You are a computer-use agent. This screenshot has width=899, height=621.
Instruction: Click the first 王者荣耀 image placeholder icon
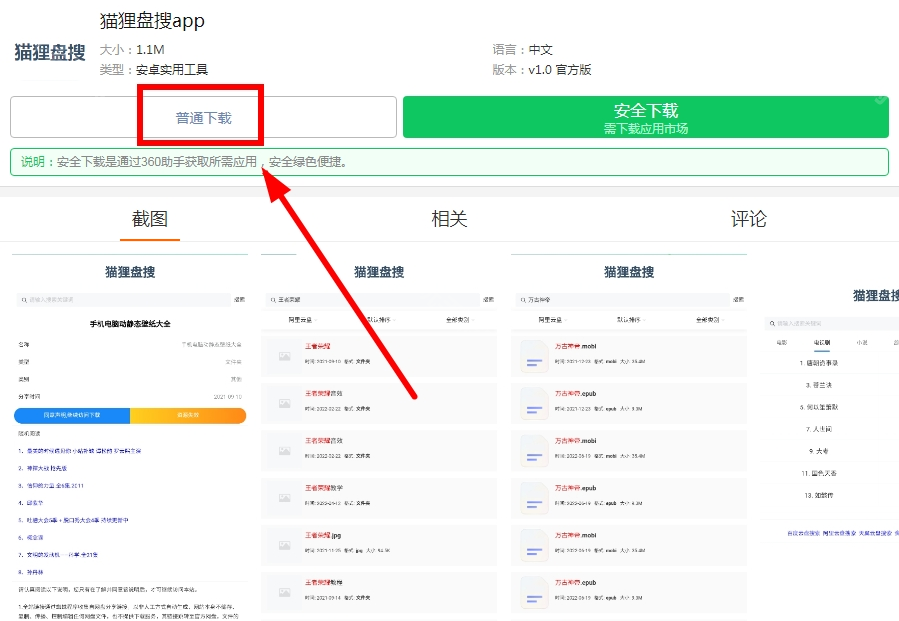[285, 354]
